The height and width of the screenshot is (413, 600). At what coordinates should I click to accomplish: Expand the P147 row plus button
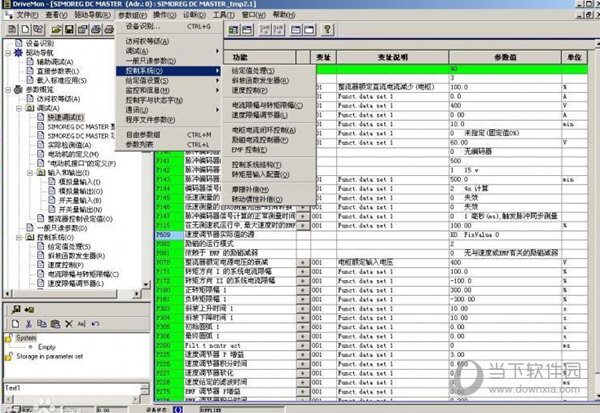(x=303, y=216)
